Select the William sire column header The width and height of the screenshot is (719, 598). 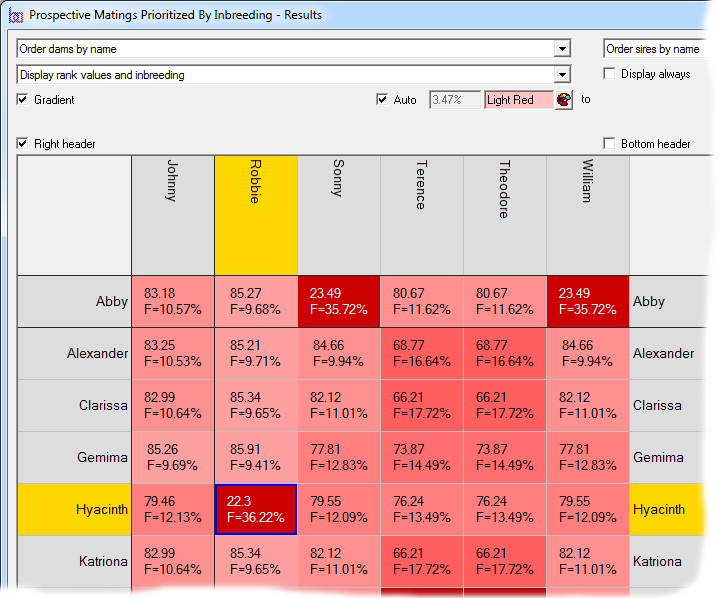(588, 216)
